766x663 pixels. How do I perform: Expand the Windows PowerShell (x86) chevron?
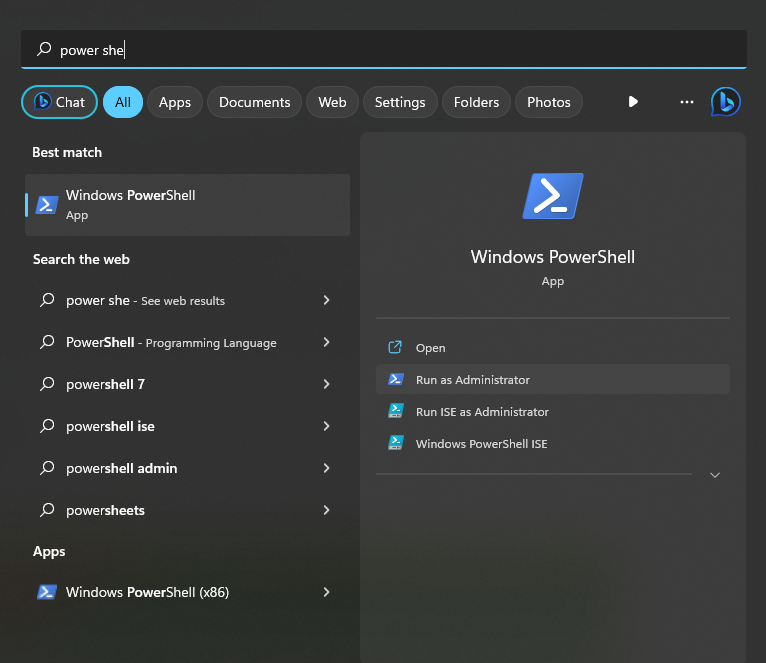coord(326,592)
